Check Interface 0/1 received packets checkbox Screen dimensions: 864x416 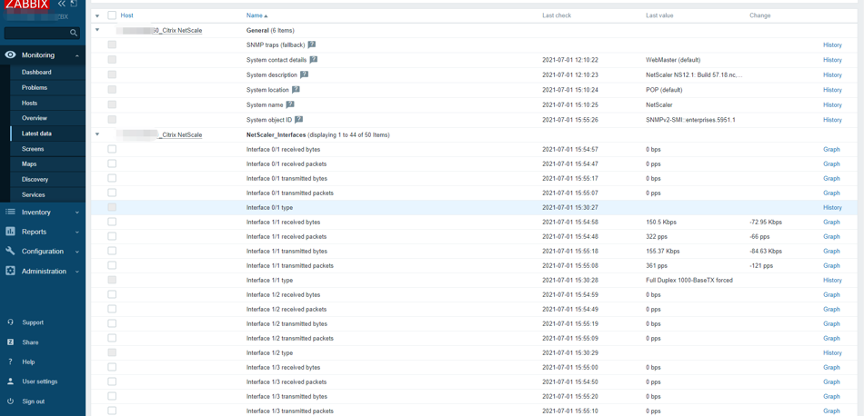coord(112,164)
